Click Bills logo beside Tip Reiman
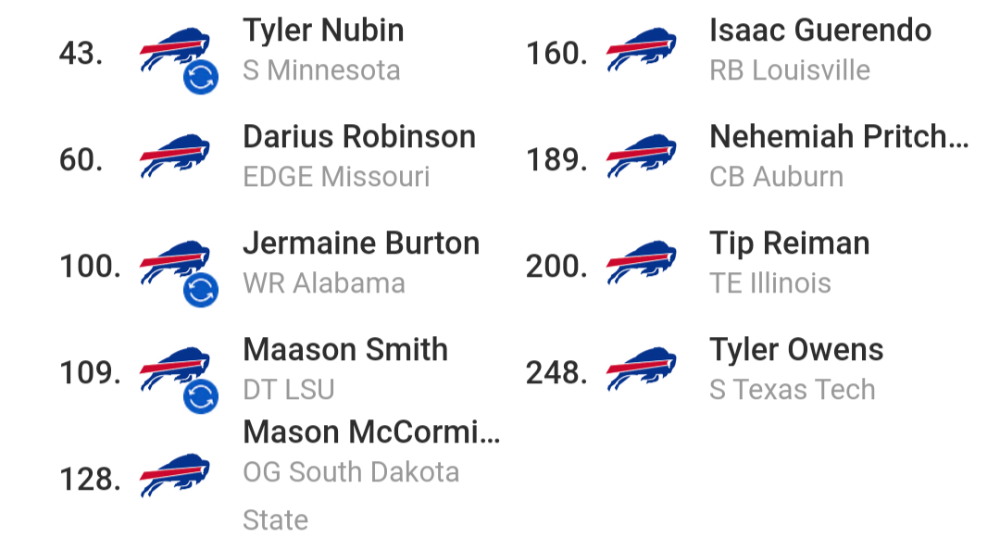The height and width of the screenshot is (550, 1000). tap(642, 262)
